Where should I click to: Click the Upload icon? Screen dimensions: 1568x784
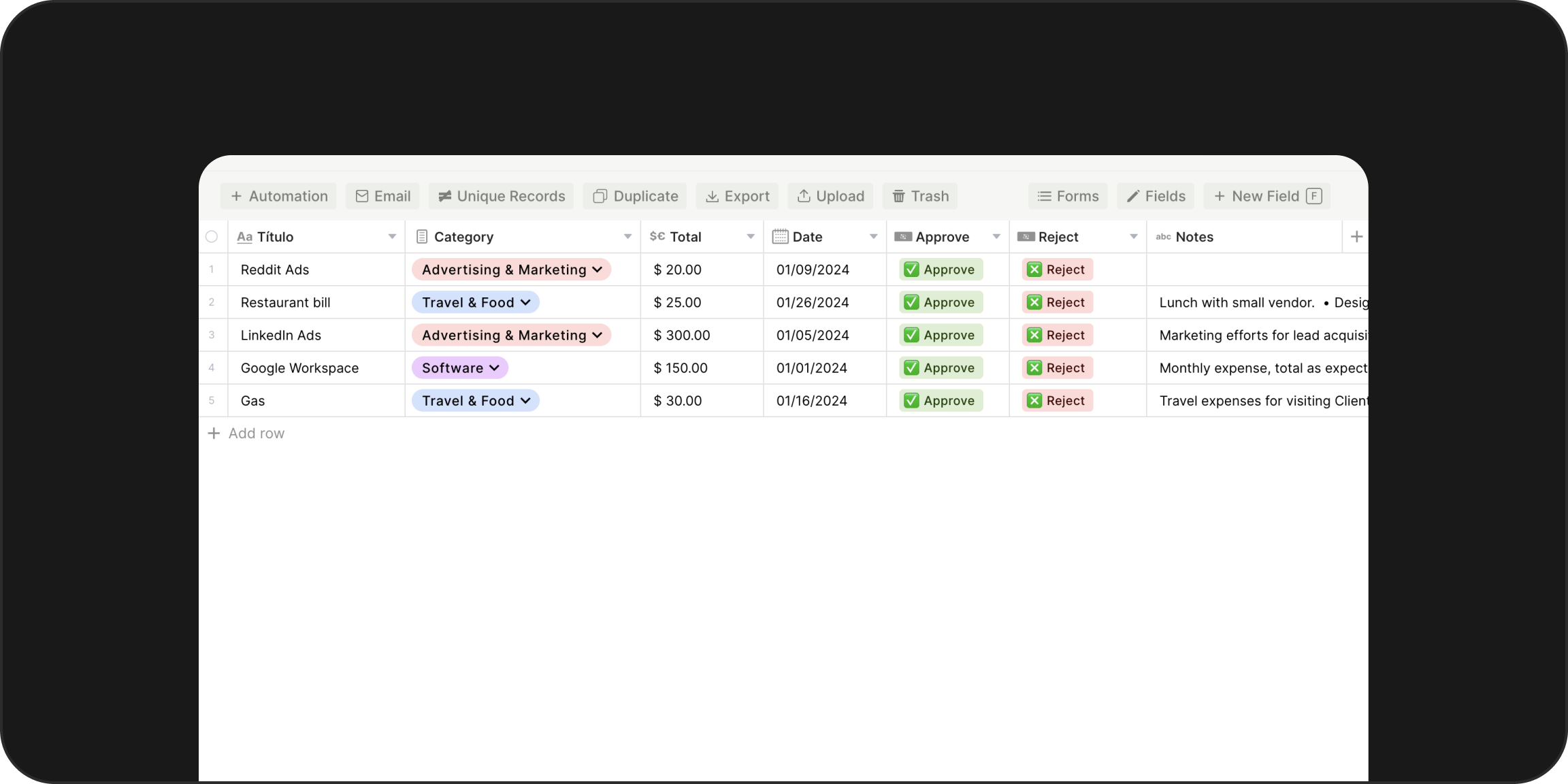point(804,196)
